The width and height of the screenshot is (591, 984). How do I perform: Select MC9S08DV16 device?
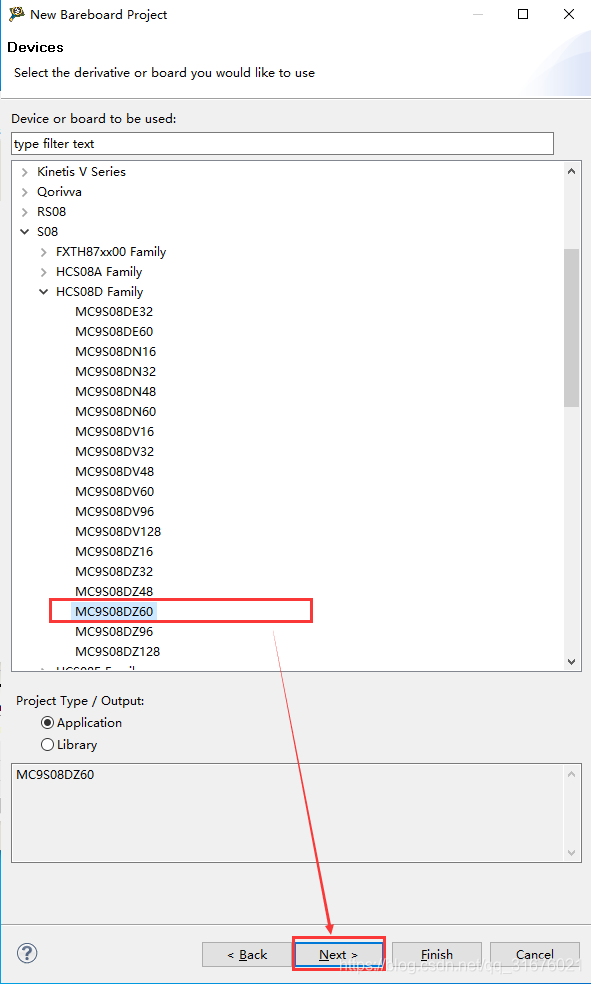pos(114,432)
